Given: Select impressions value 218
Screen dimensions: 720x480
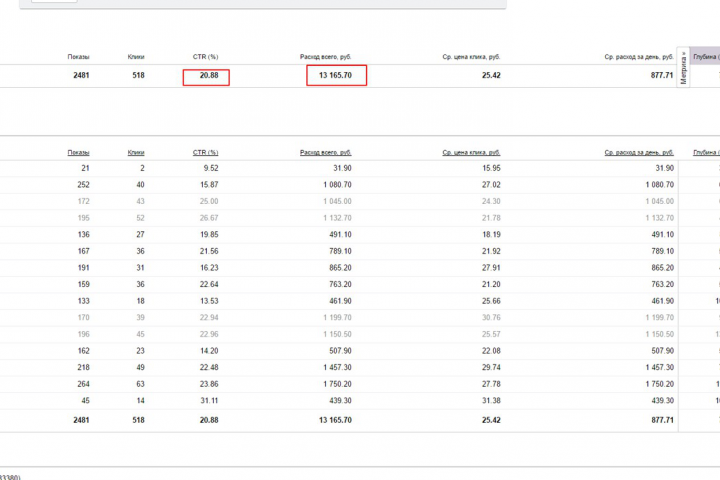Looking at the screenshot, I should 83,367.
